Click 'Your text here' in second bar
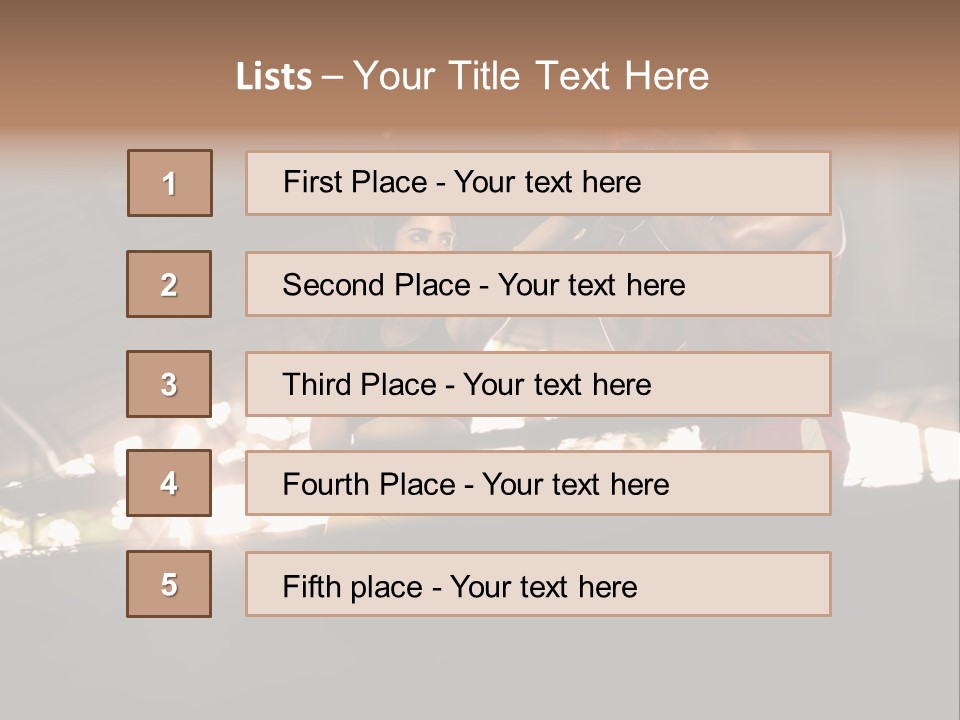The width and height of the screenshot is (960, 720). 591,285
